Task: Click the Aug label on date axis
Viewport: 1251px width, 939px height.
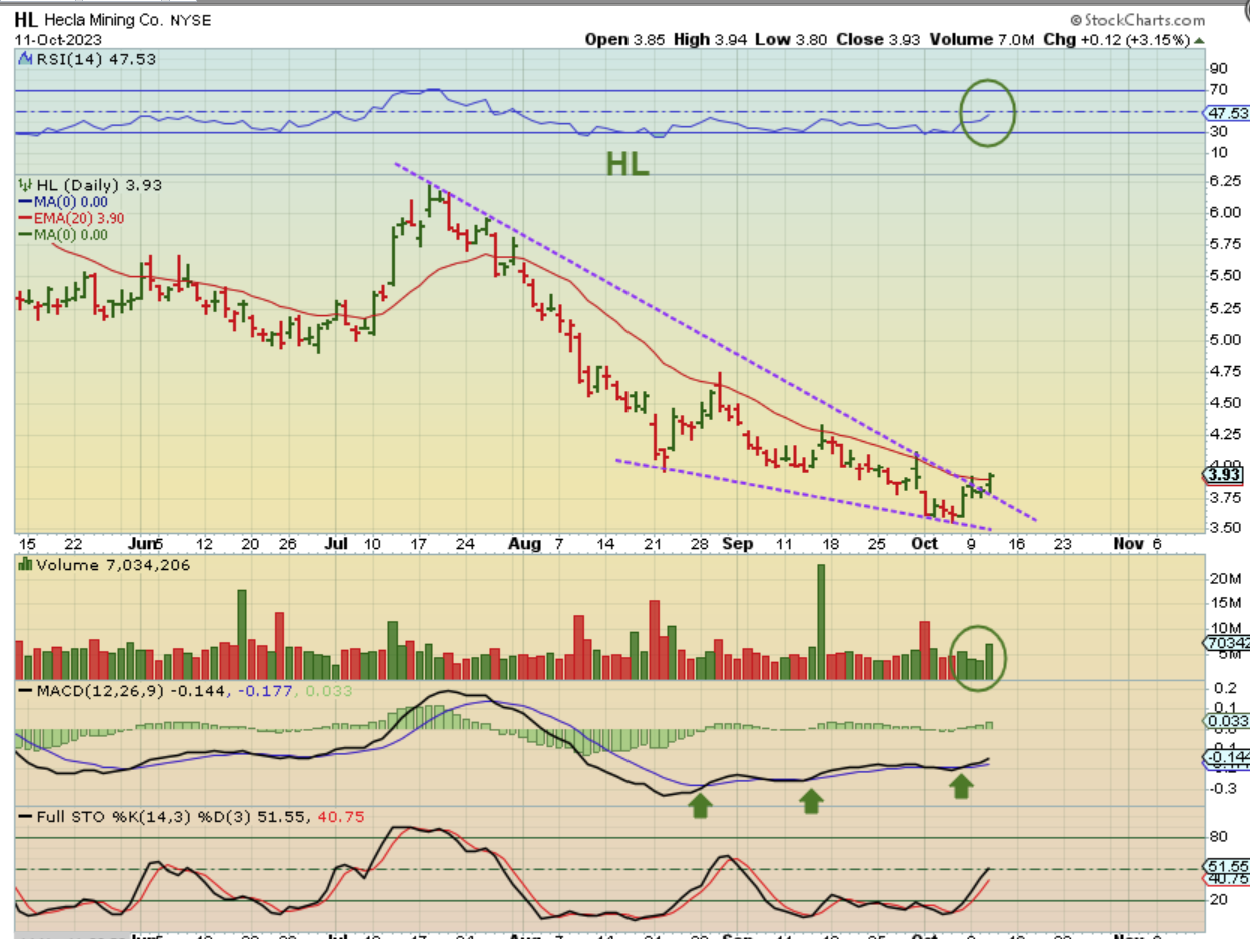Action: click(524, 543)
